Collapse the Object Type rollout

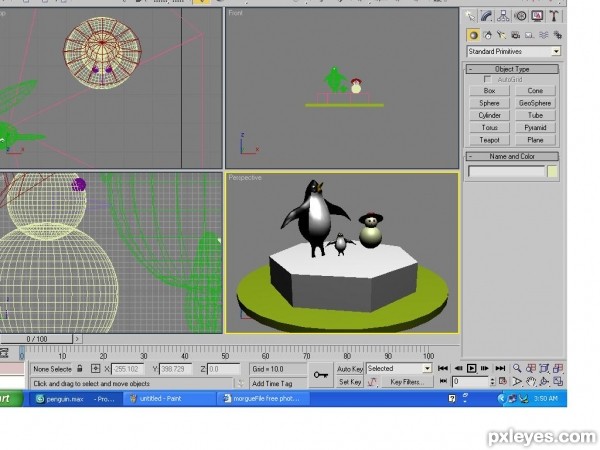click(512, 69)
